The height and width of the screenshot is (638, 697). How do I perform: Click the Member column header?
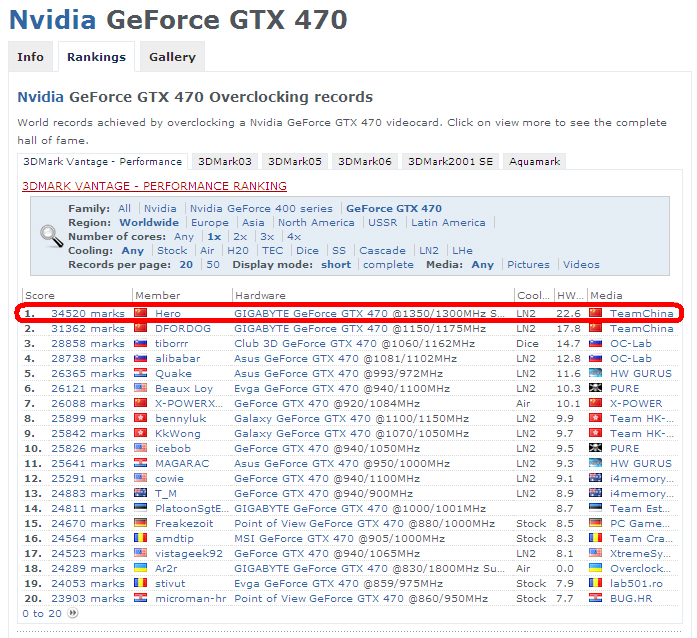click(157, 295)
